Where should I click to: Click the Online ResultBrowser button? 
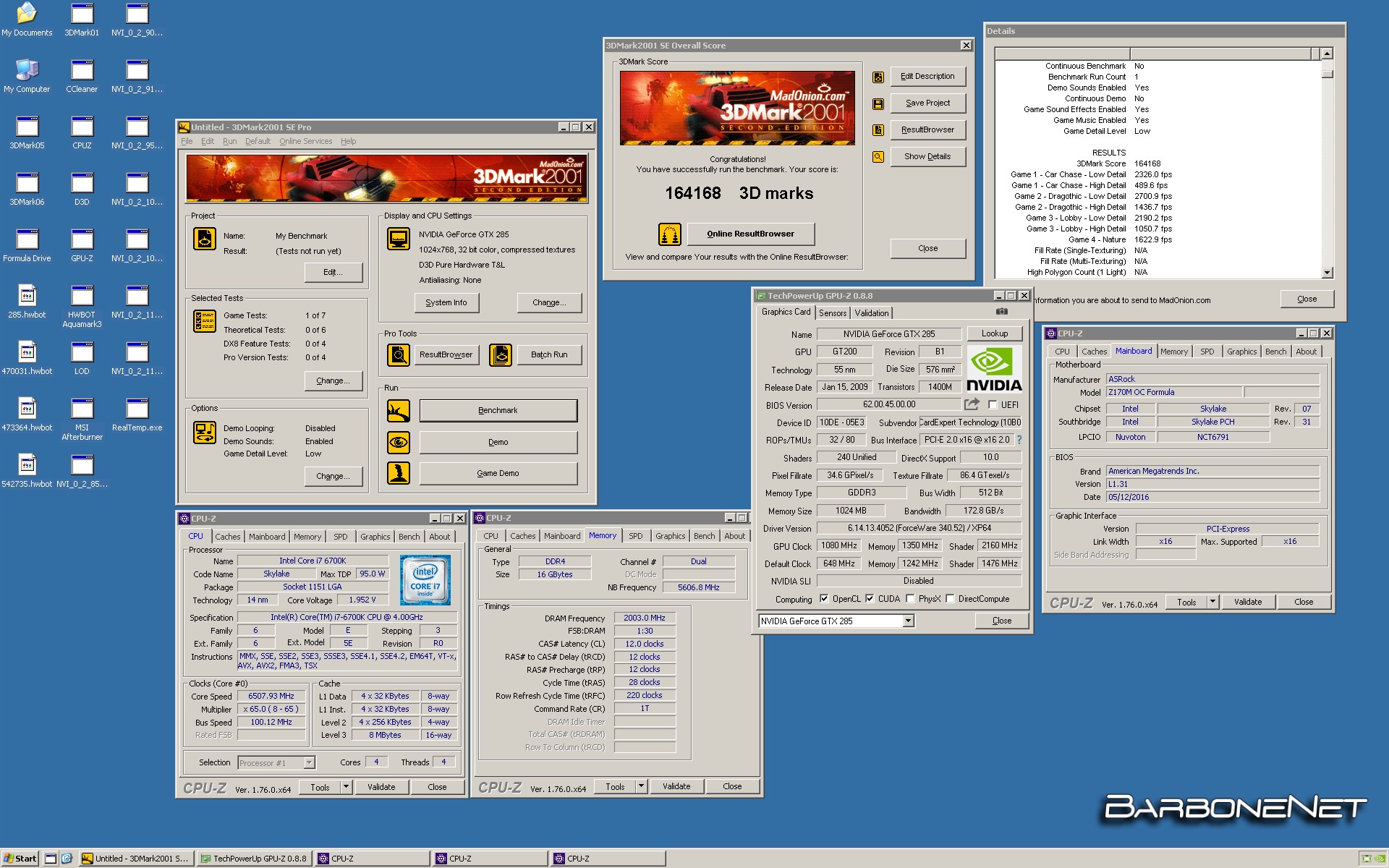(x=750, y=234)
